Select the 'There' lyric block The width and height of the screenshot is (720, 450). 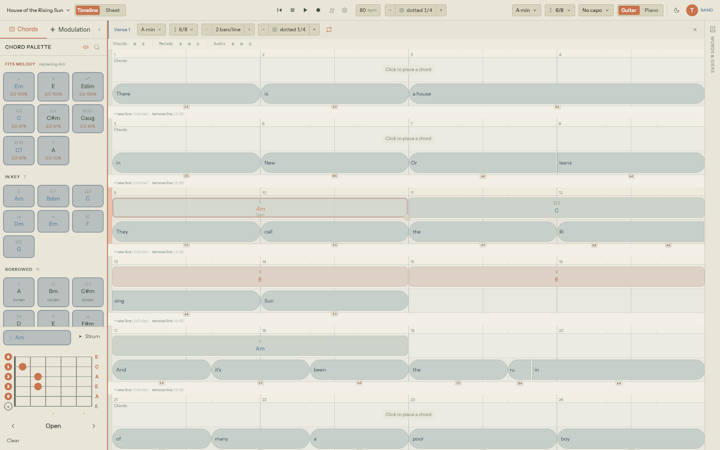(x=186, y=94)
